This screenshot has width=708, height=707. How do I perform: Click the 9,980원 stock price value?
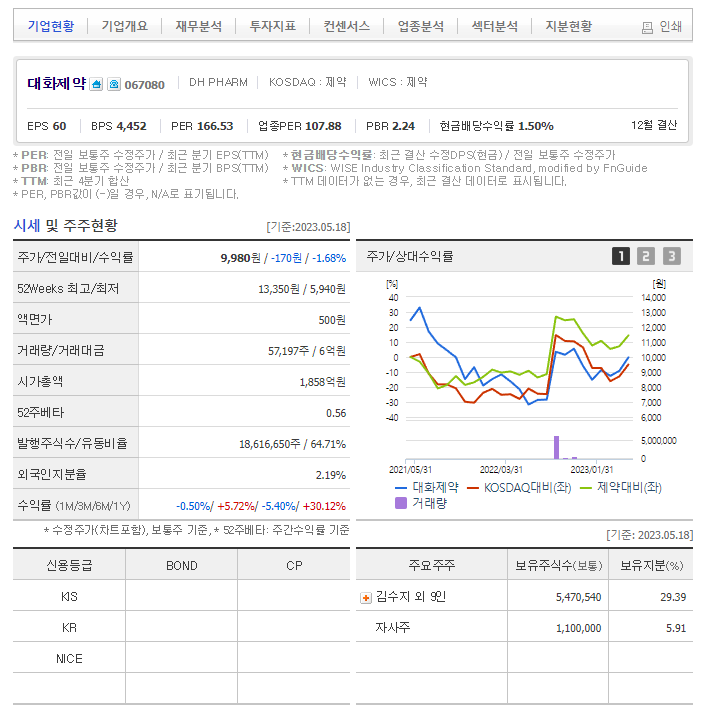pos(240,258)
